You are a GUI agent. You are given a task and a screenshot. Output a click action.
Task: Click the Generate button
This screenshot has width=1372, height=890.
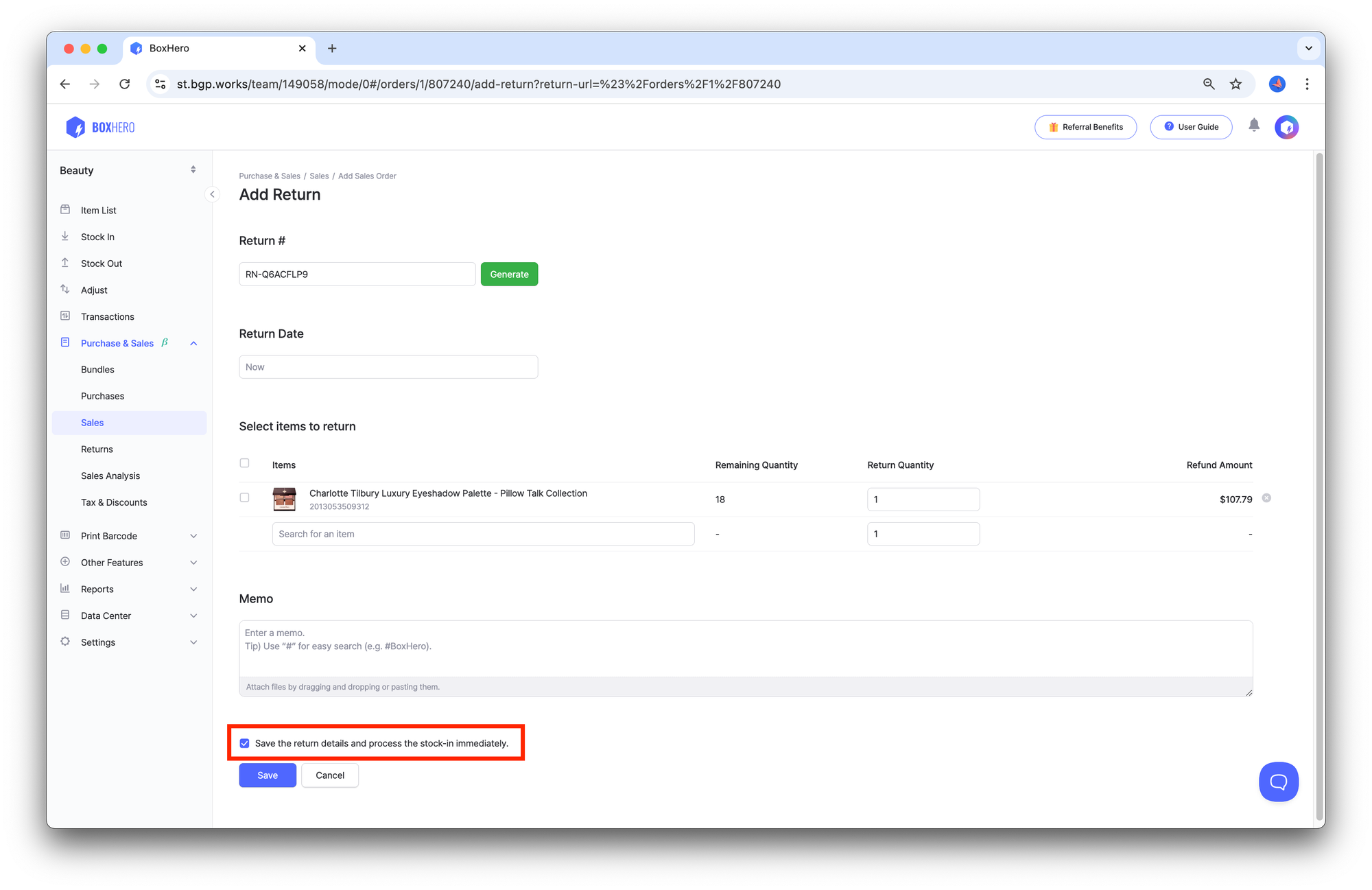click(x=509, y=274)
